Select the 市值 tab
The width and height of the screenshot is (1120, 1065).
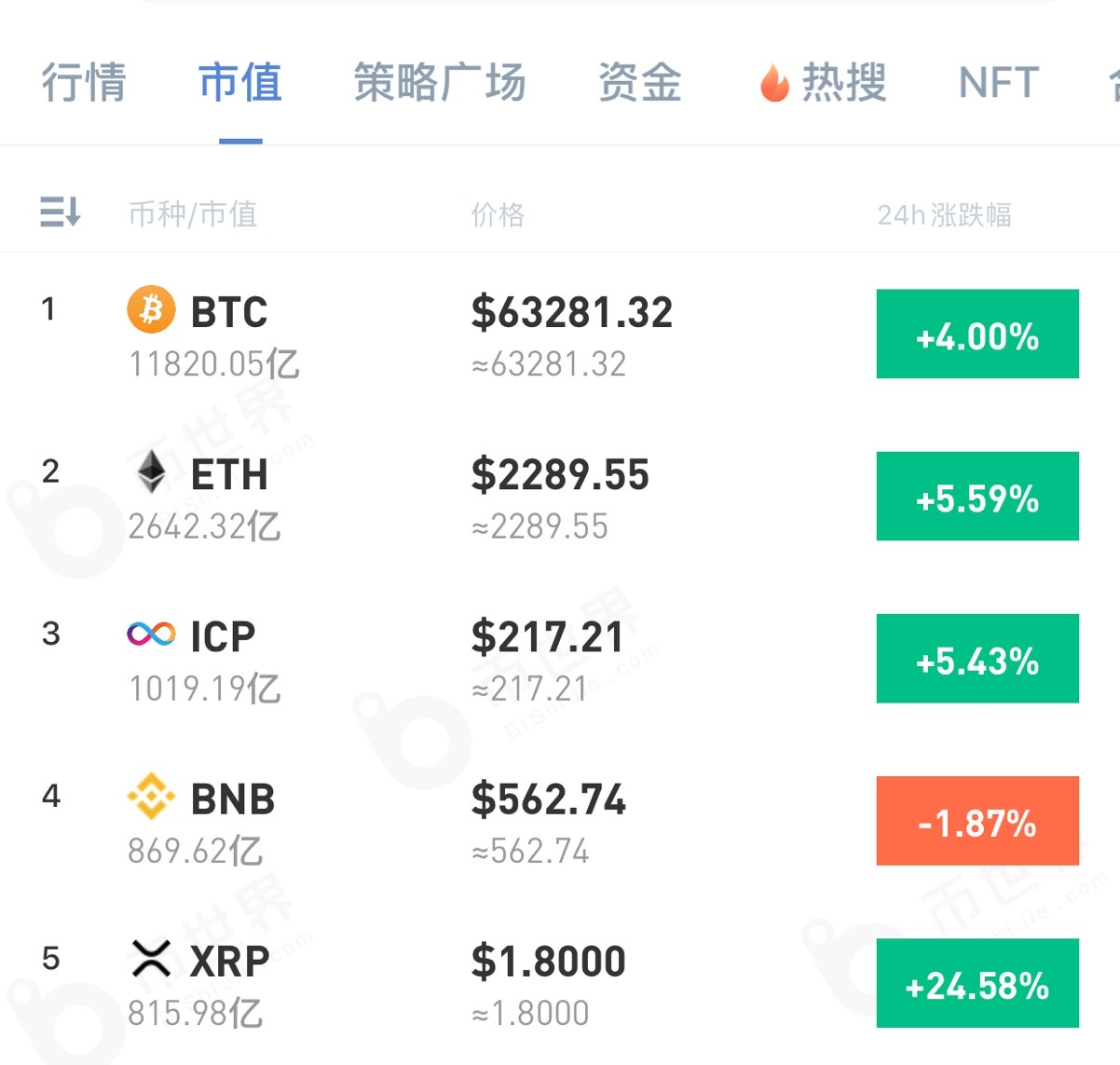point(240,82)
